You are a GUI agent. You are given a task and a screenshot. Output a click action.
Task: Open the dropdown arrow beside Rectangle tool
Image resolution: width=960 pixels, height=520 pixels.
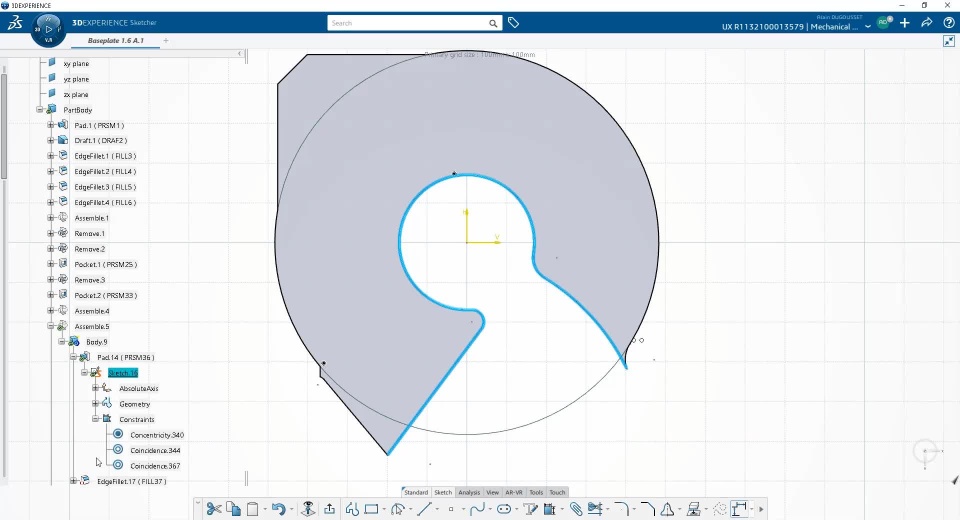[384, 510]
